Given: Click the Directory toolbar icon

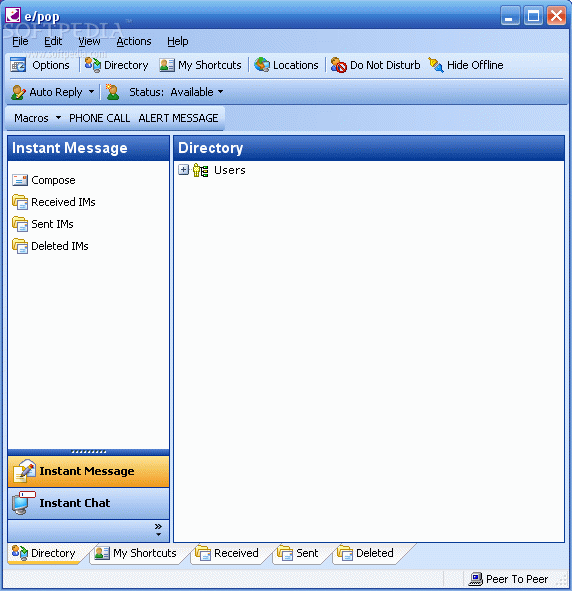Looking at the screenshot, I should coord(93,65).
